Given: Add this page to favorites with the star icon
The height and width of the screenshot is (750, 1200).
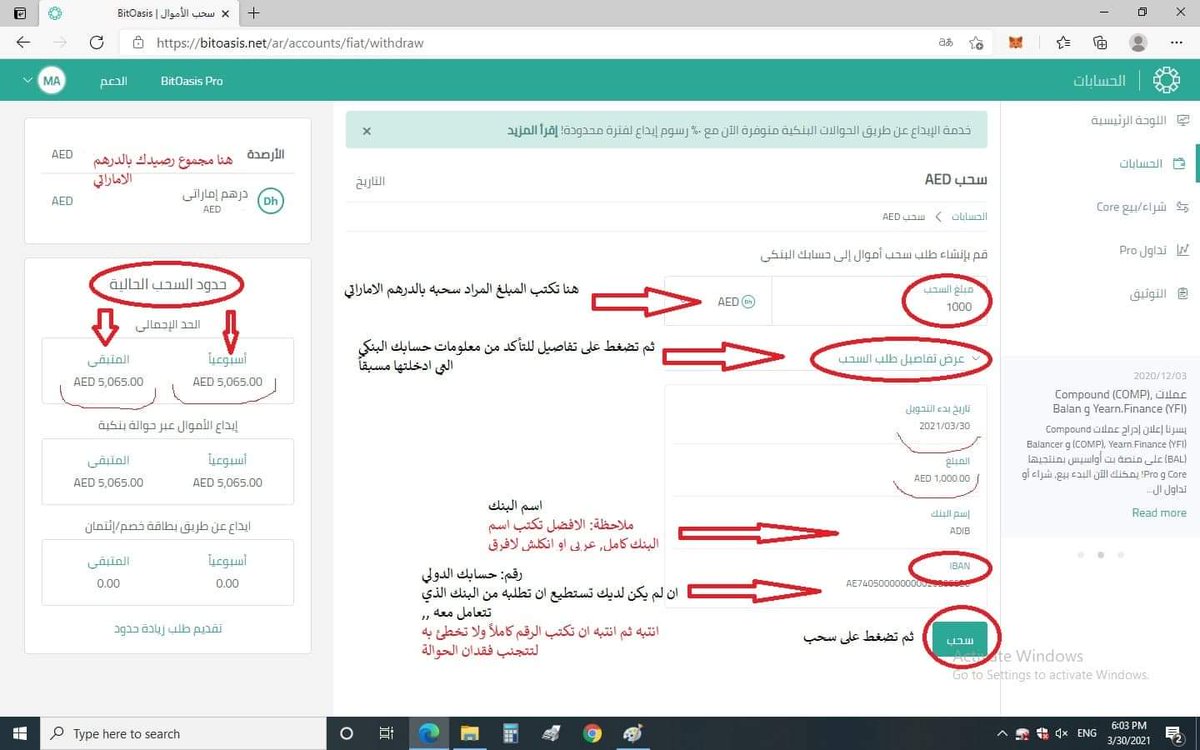Looking at the screenshot, I should 976,43.
